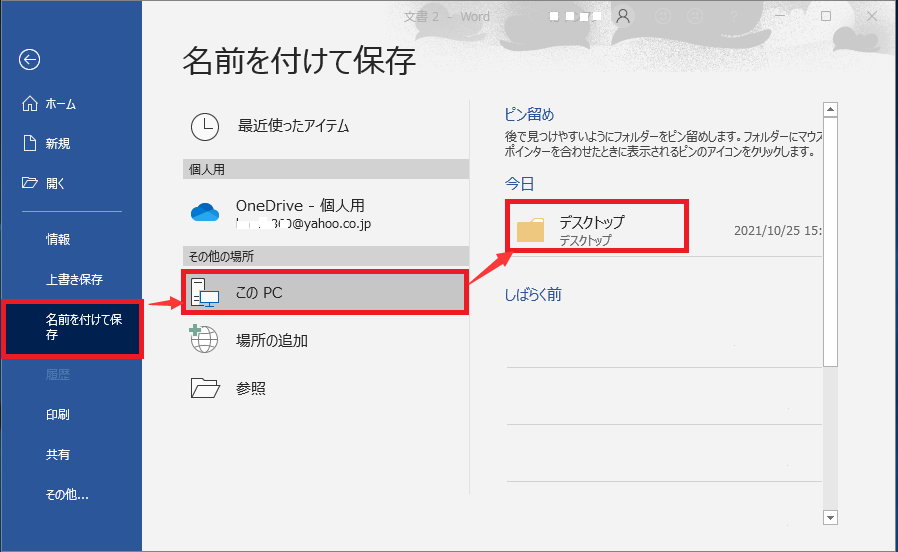Viewport: 898px width, 552px height.
Task: Click the scroll down arrow of folder list
Action: 830,518
